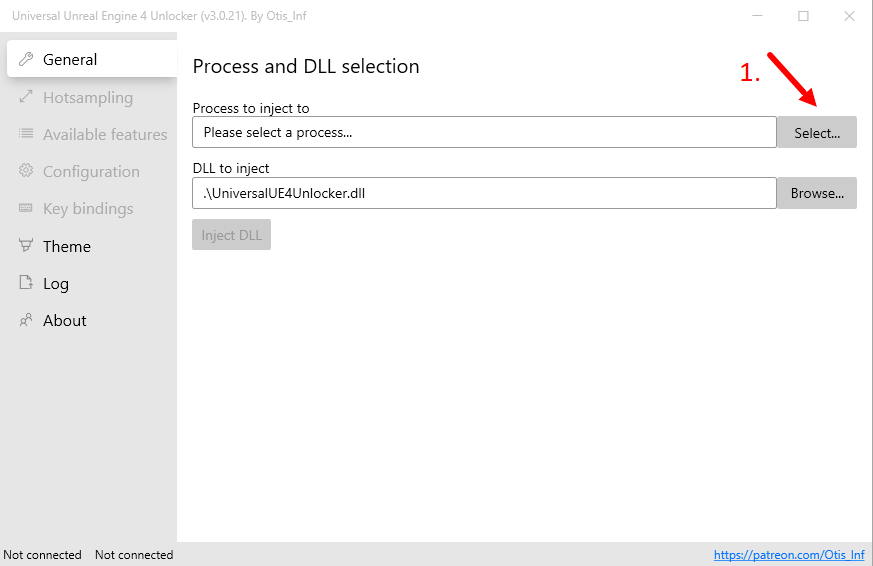This screenshot has width=873, height=566.
Task: Click the Hotsampling resize arrows icon
Action: pyautogui.click(x=26, y=97)
